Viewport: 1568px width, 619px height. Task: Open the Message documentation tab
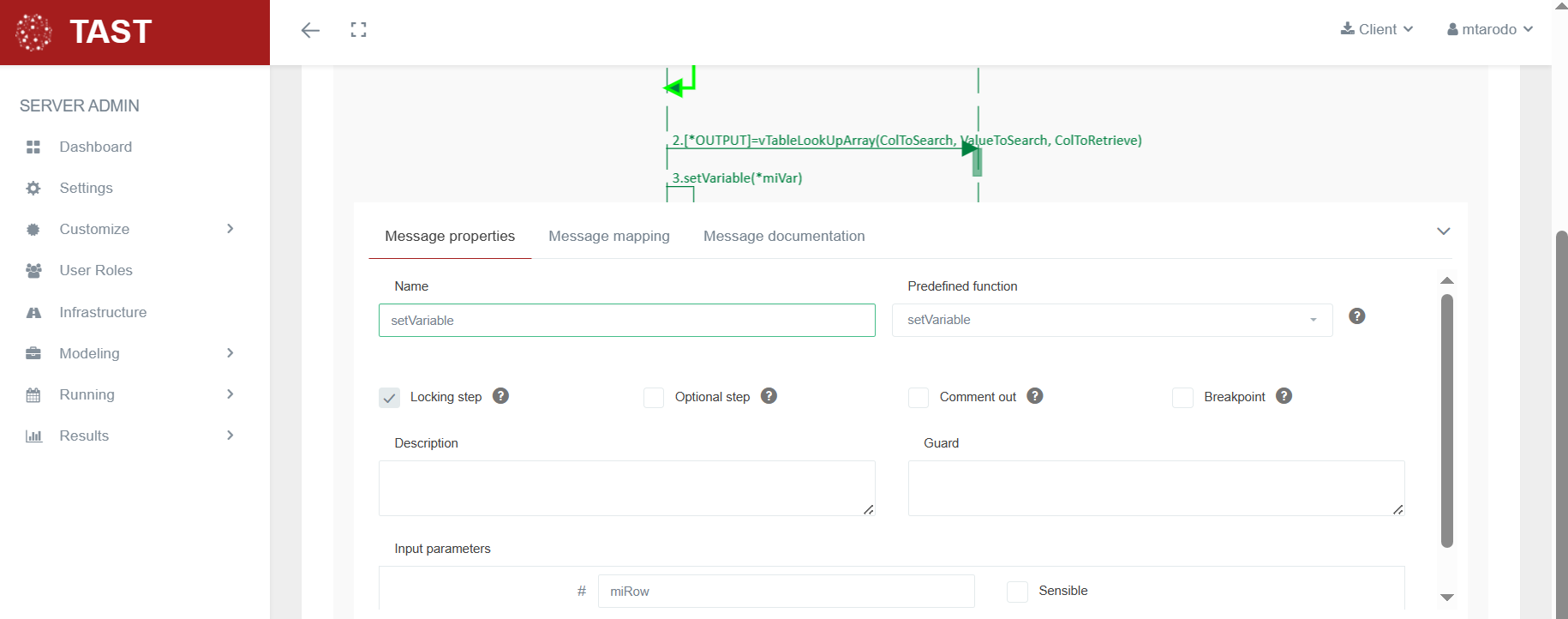coord(783,236)
